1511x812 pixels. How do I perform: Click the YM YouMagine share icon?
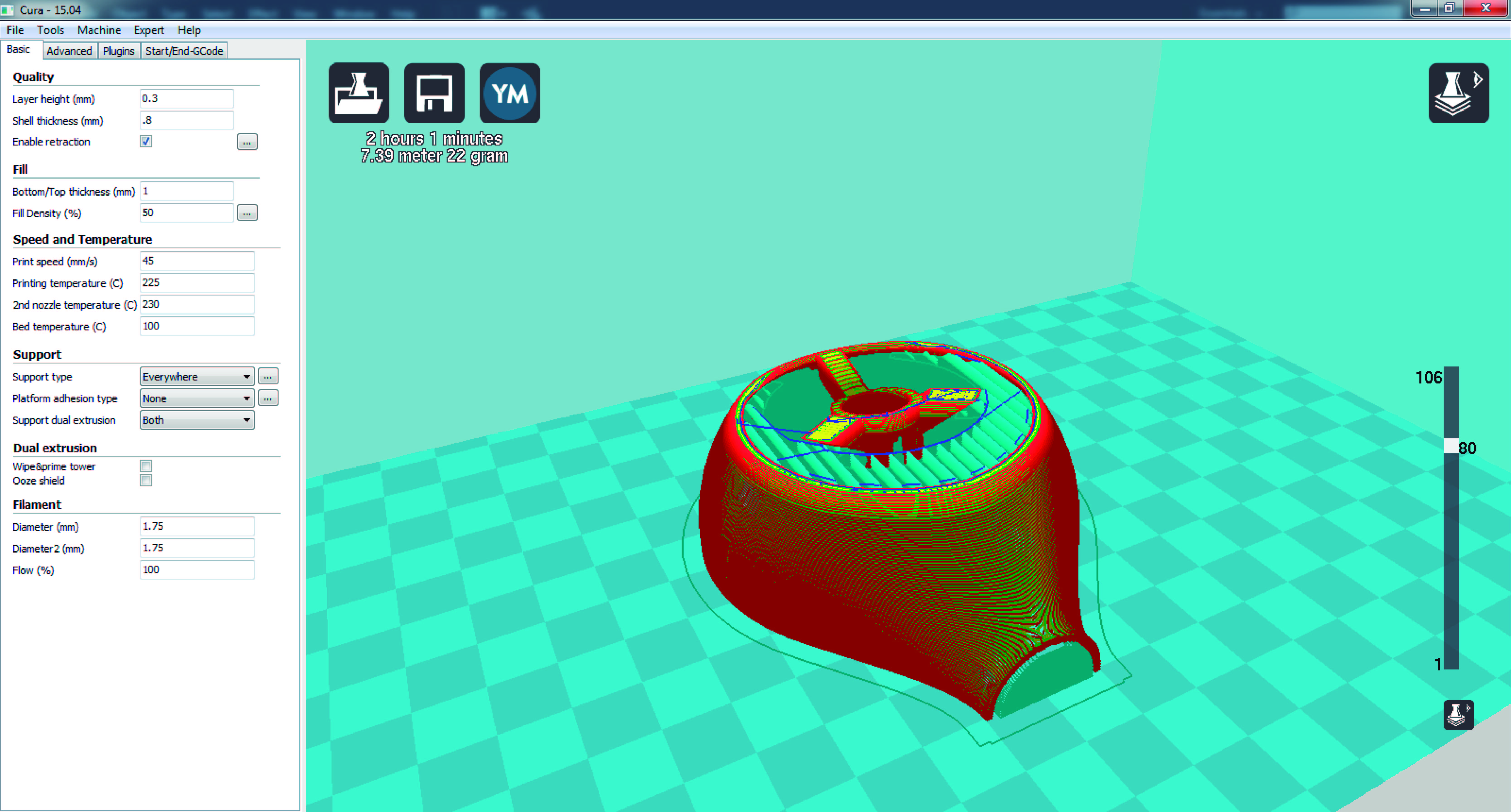510,93
